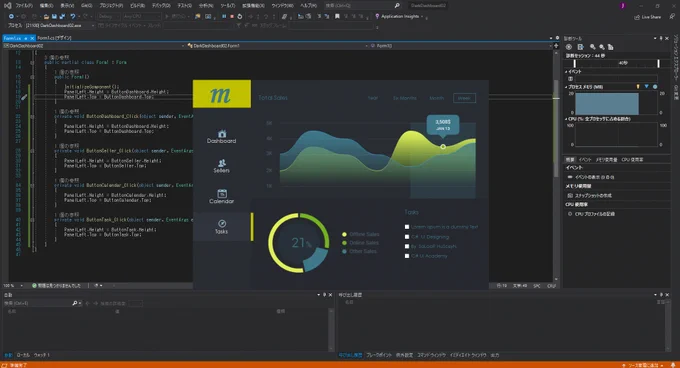
Task: Click the スナップショットの作成 snapshot link
Action: 593,195
